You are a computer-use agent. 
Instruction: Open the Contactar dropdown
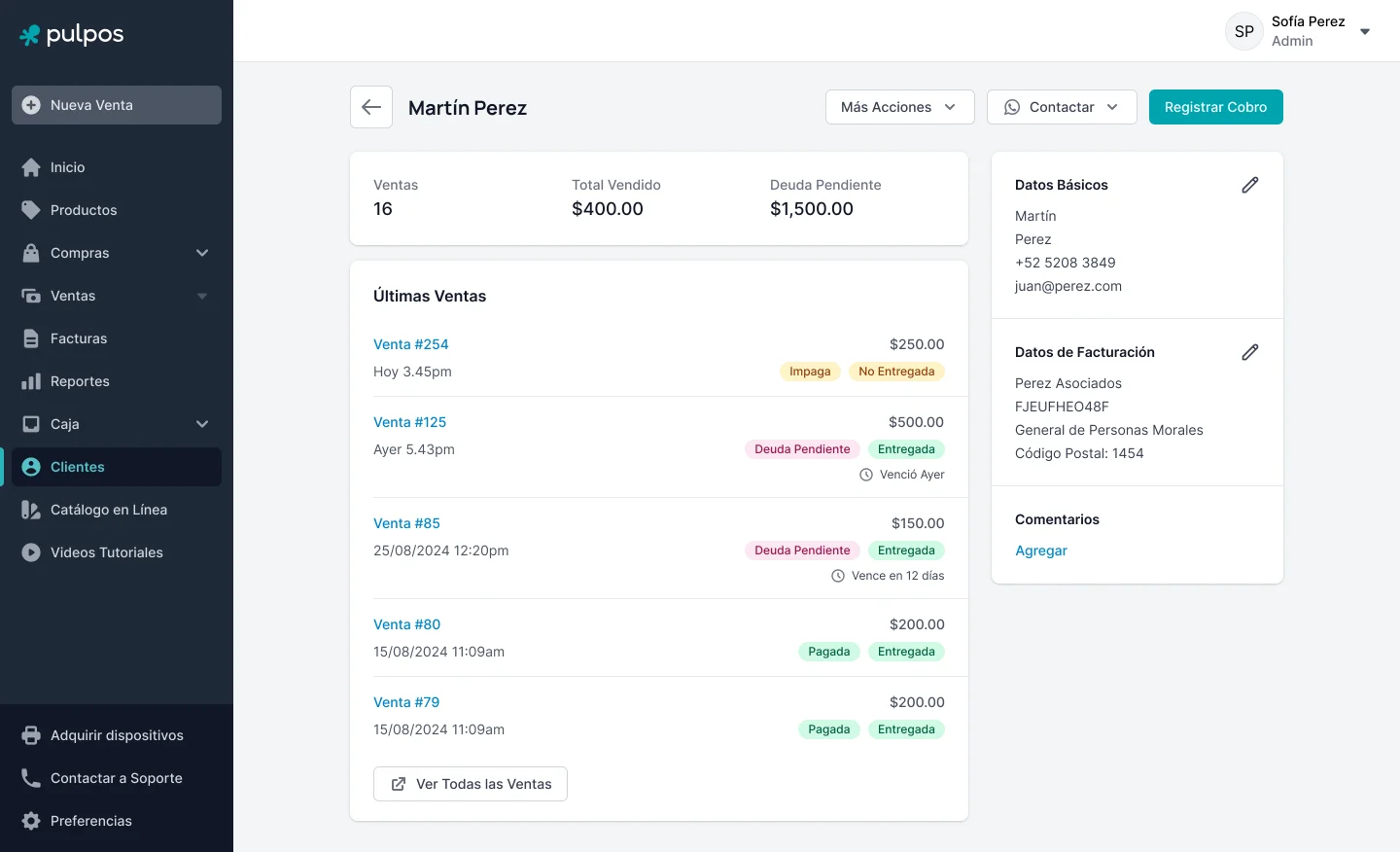[x=1062, y=107]
